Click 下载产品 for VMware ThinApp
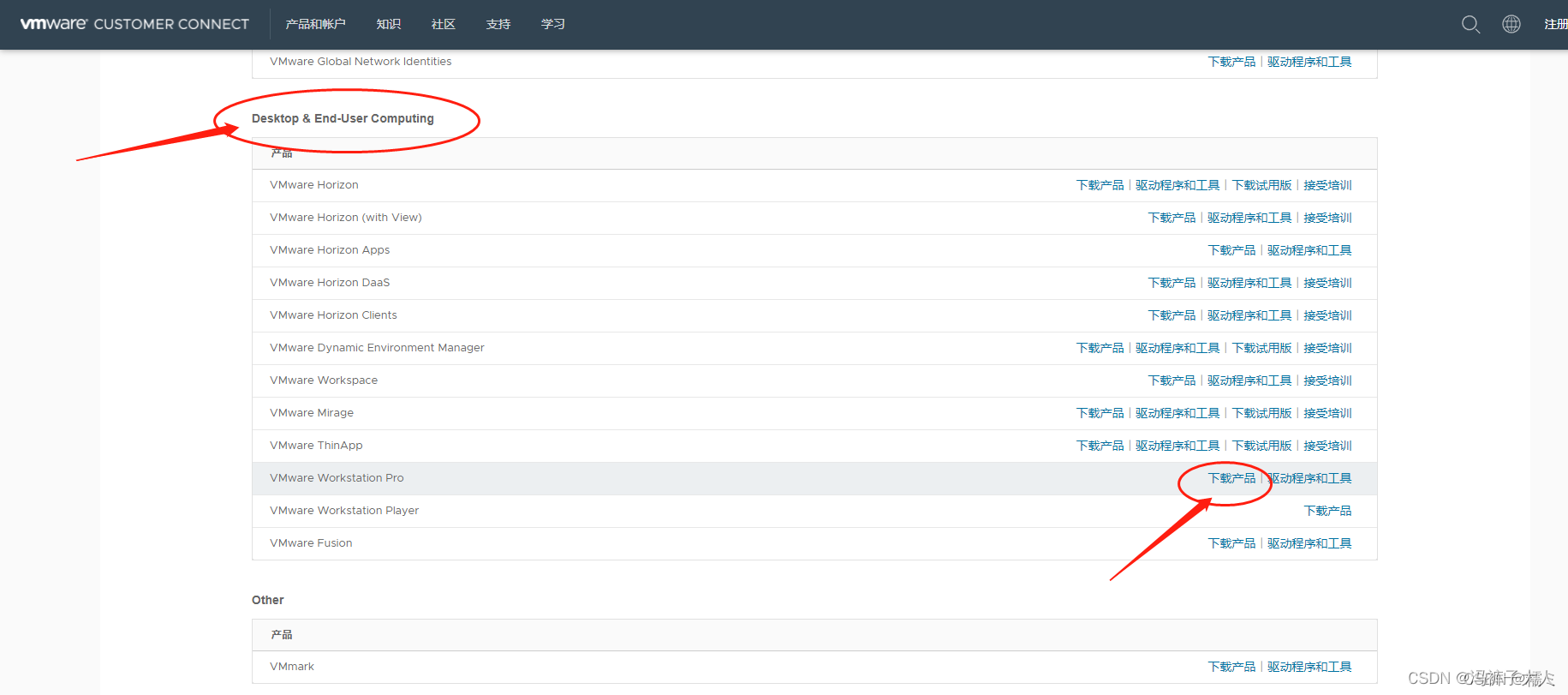The height and width of the screenshot is (695, 1568). (1100, 446)
